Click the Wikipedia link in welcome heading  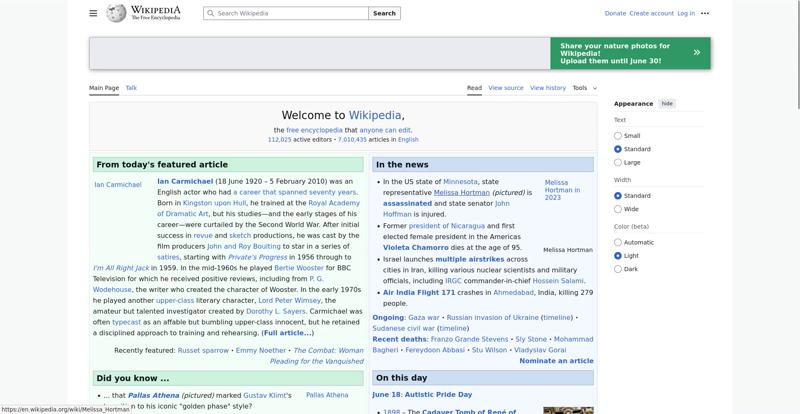375,115
